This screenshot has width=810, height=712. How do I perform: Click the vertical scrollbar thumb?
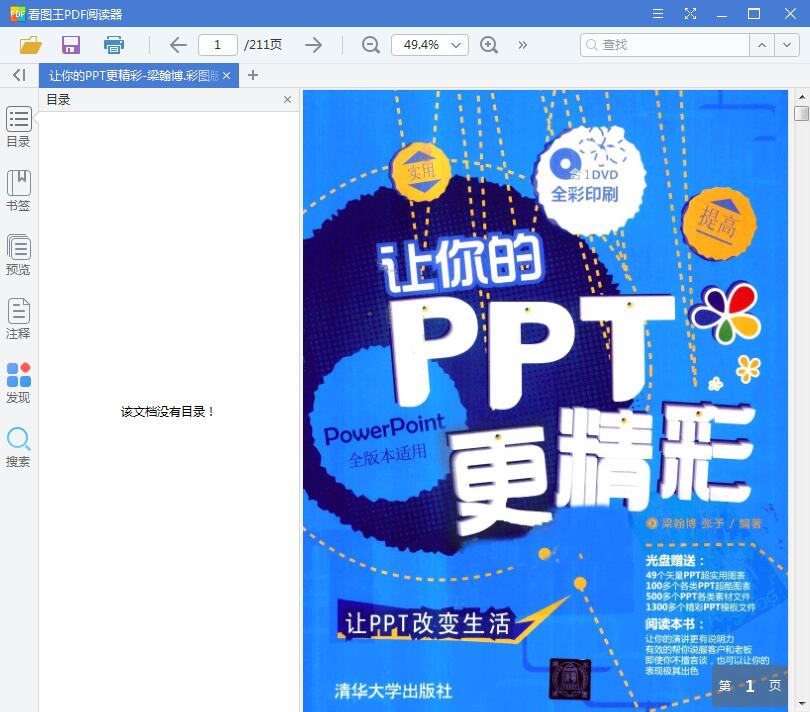[x=801, y=113]
